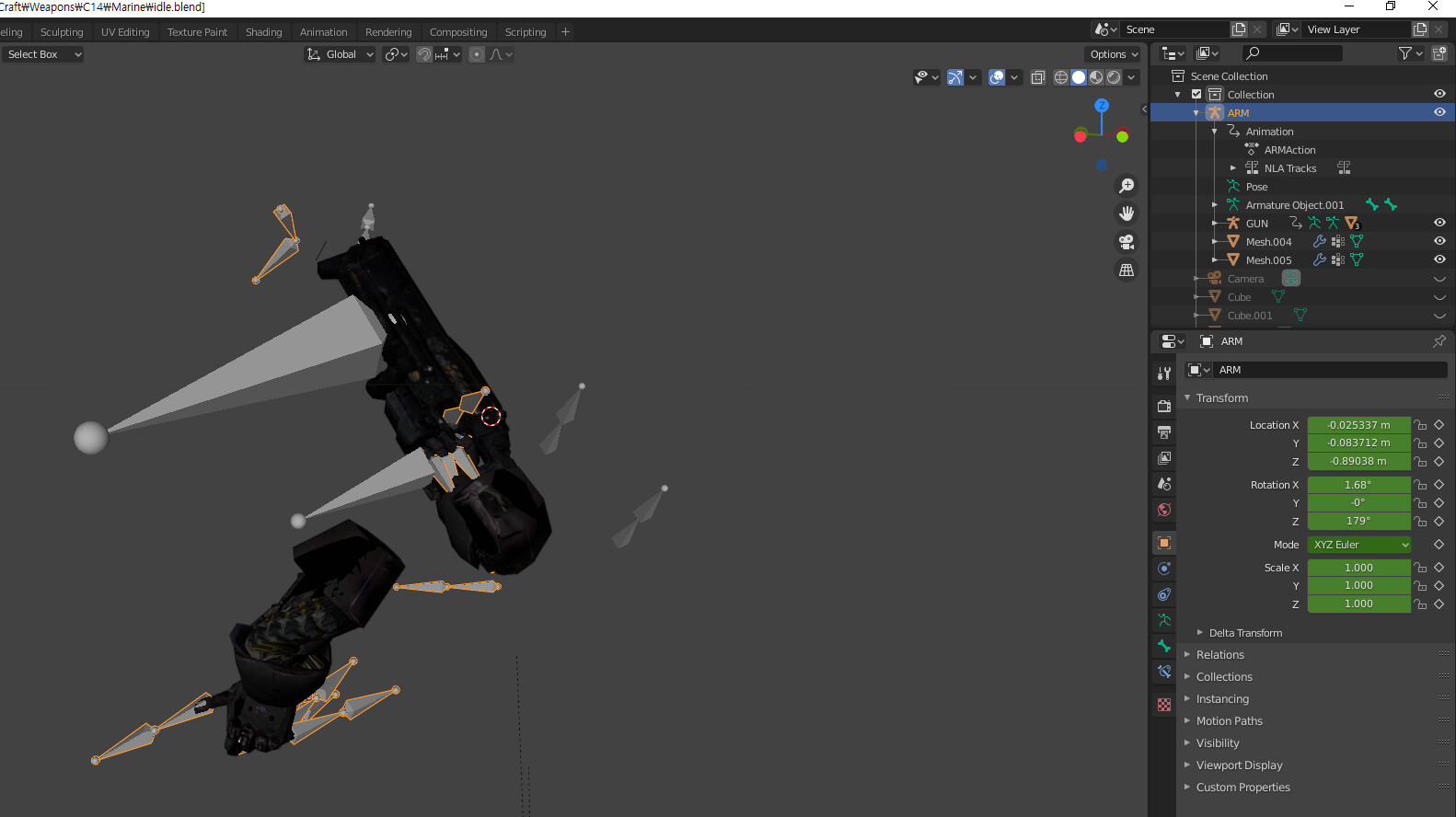
Task: Select ARMAction in the outliner
Action: tap(1289, 150)
